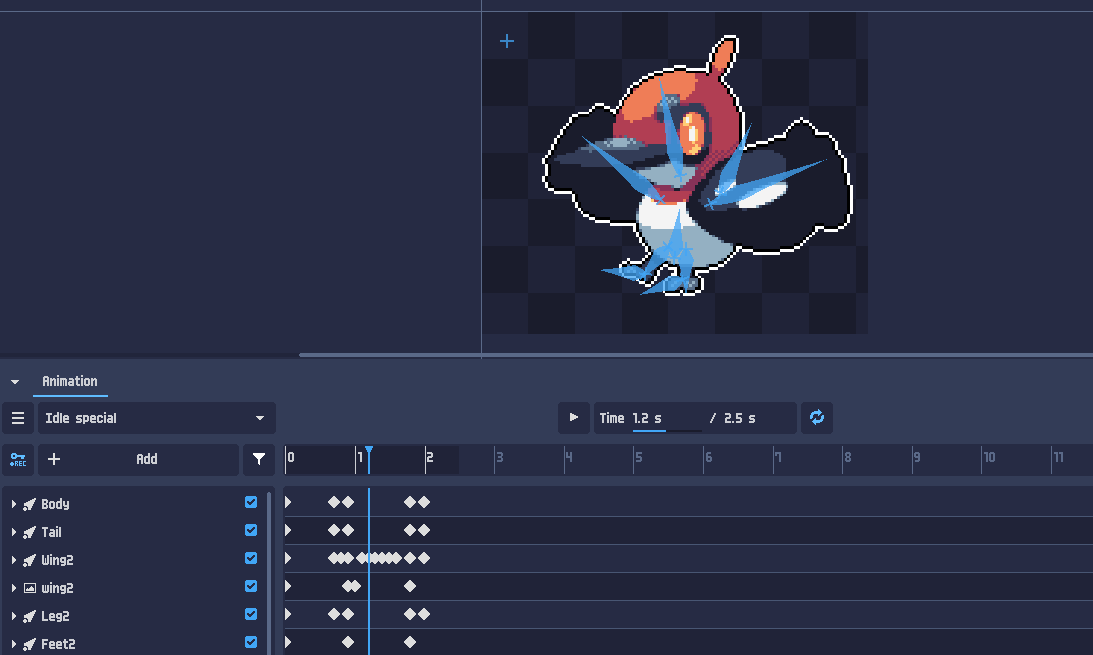Open the Idle special animation dropdown
1093x655 pixels.
(157, 418)
